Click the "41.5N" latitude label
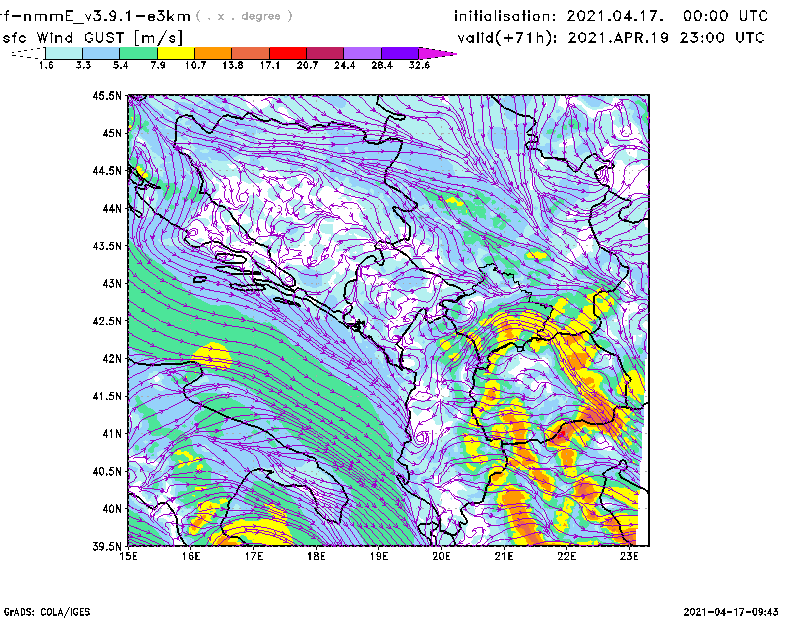 coord(107,396)
